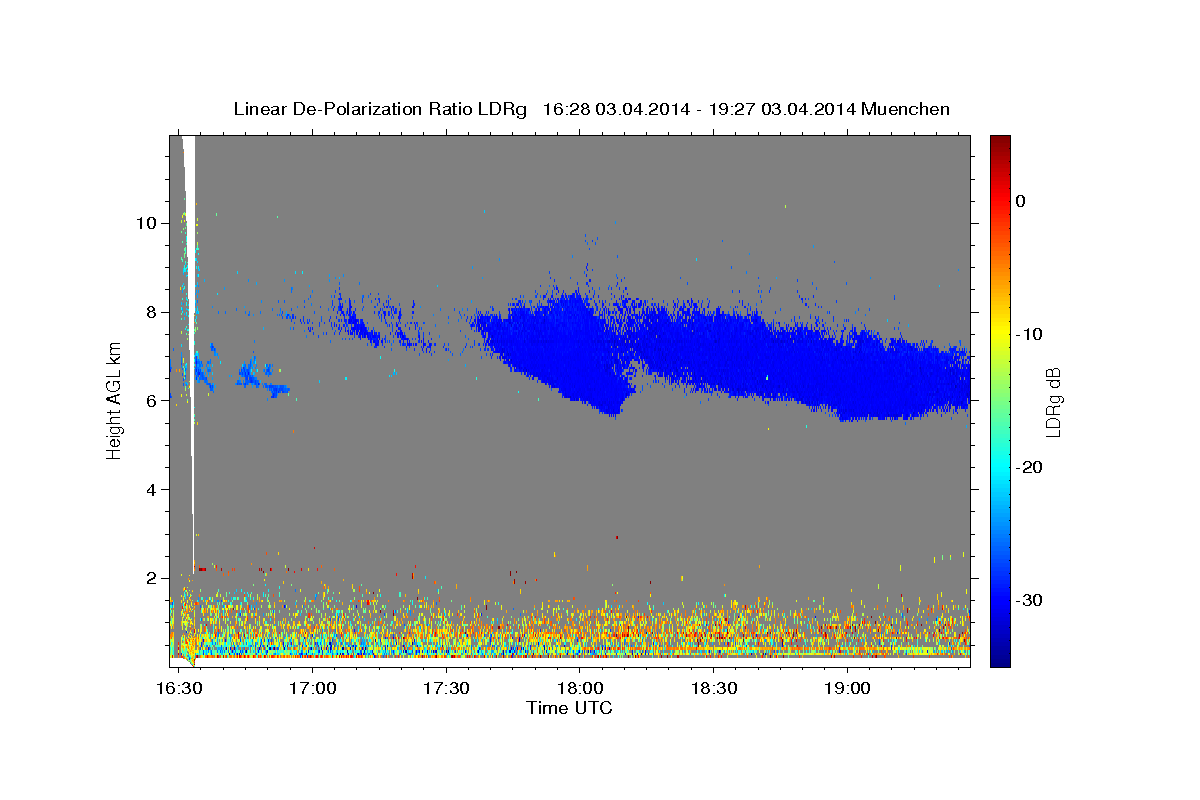Click the 19:00 time tick label
Image resolution: width=1200 pixels, height=800 pixels.
[x=847, y=688]
